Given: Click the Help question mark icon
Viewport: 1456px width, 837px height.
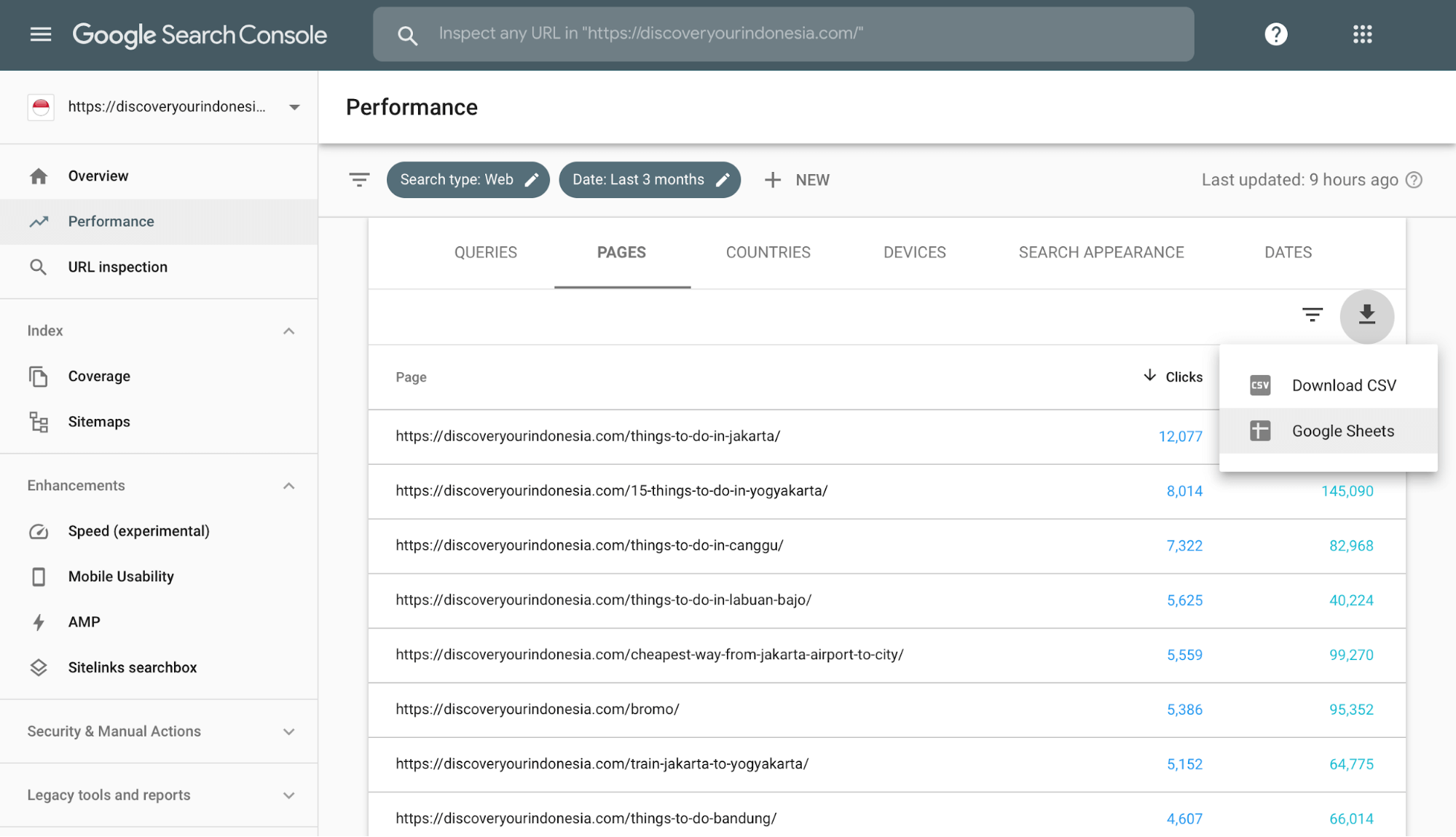Looking at the screenshot, I should (x=1278, y=33).
